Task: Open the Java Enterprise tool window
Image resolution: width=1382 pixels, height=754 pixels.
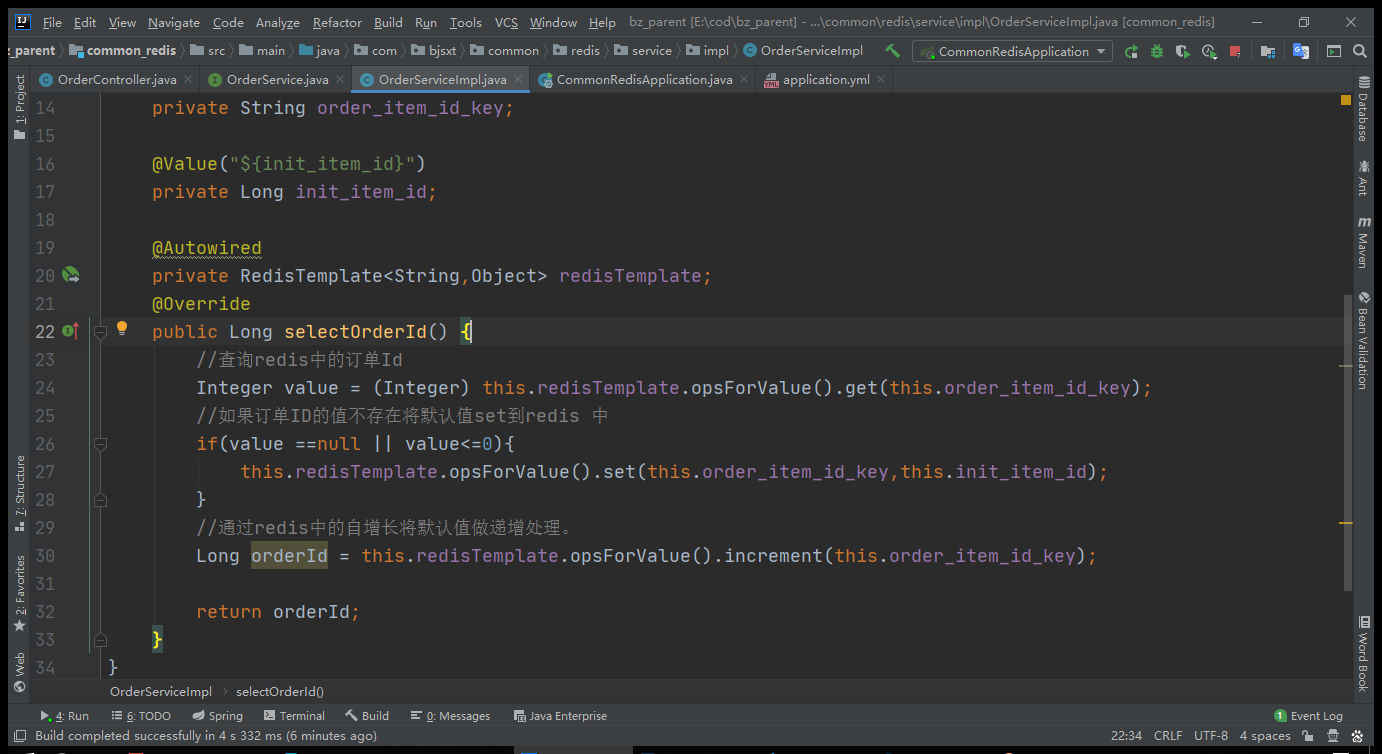Action: coord(559,716)
